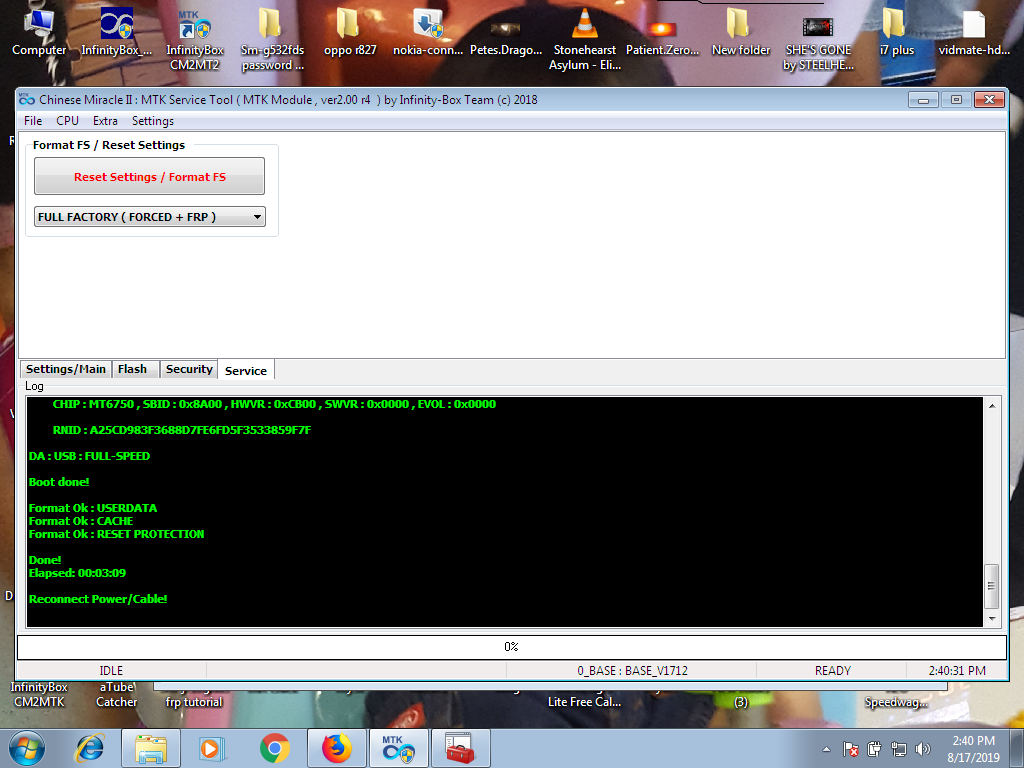Click the 'Done!' log line

(x=45, y=560)
